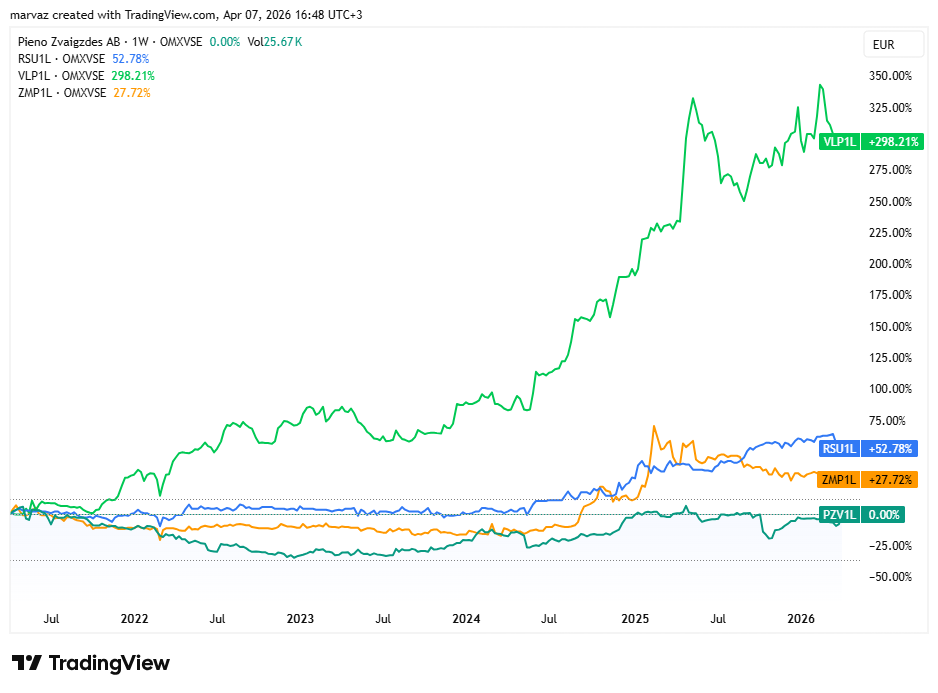
Task: Click the 0.00% PZV1L value label
Action: pos(883,515)
